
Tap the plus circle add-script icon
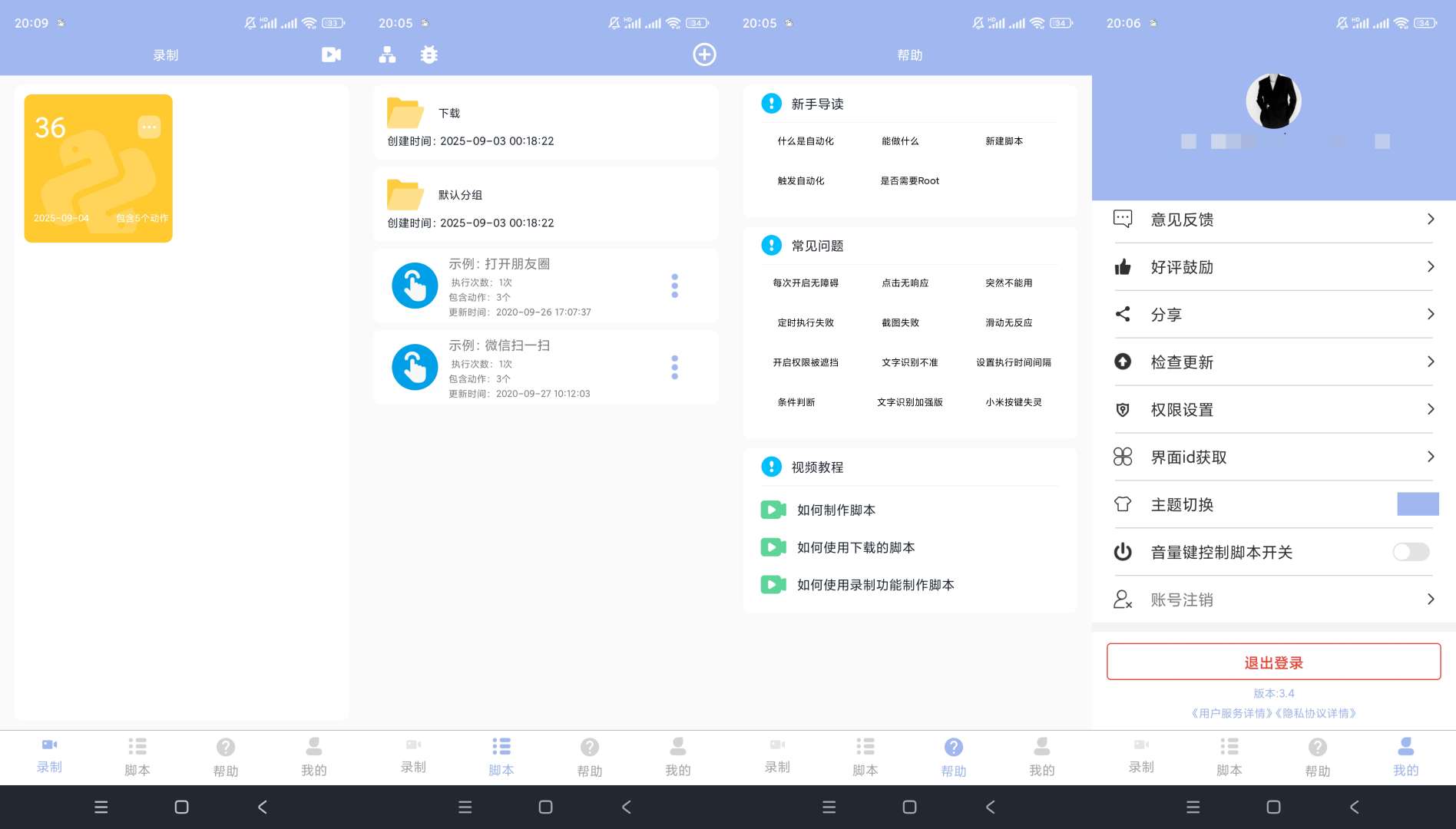pyautogui.click(x=704, y=54)
